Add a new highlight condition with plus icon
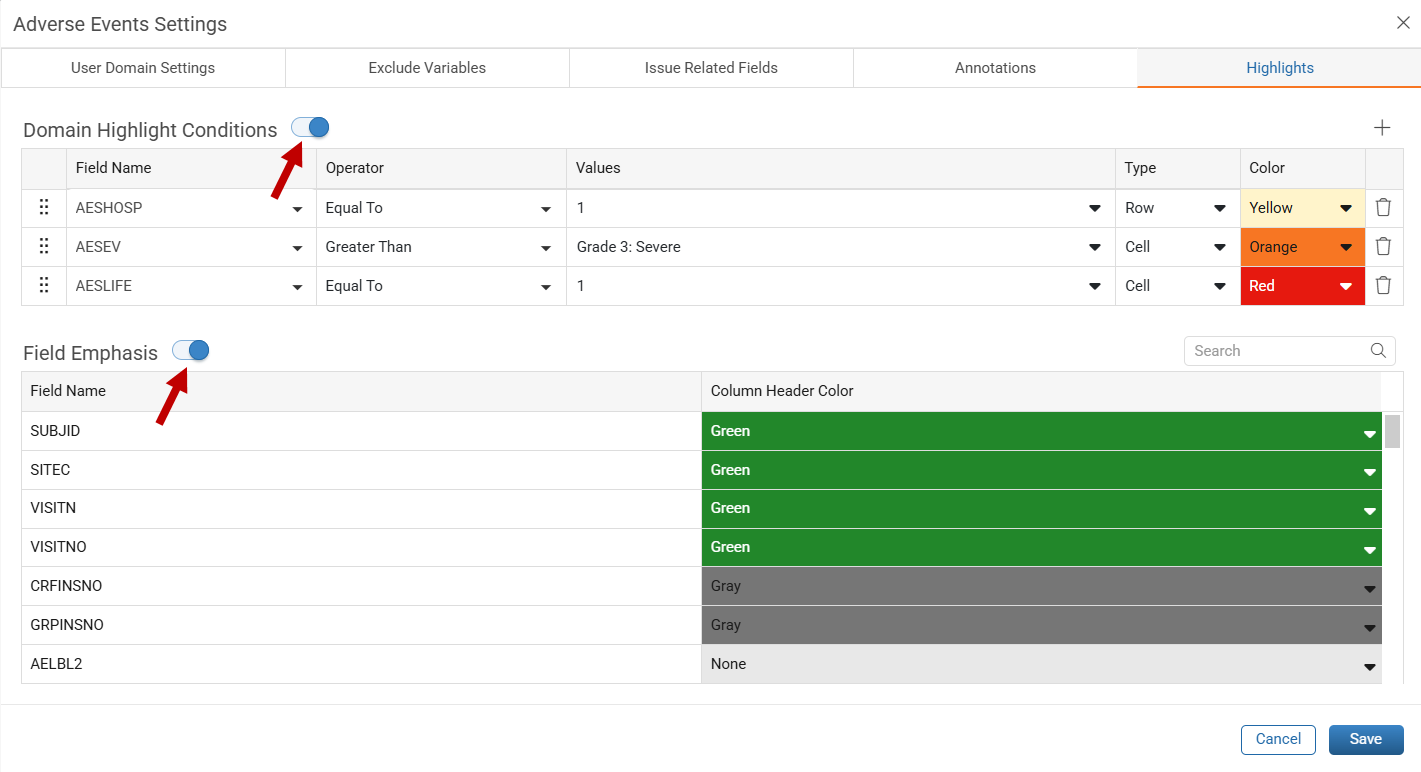The width and height of the screenshot is (1421, 772). click(1382, 128)
